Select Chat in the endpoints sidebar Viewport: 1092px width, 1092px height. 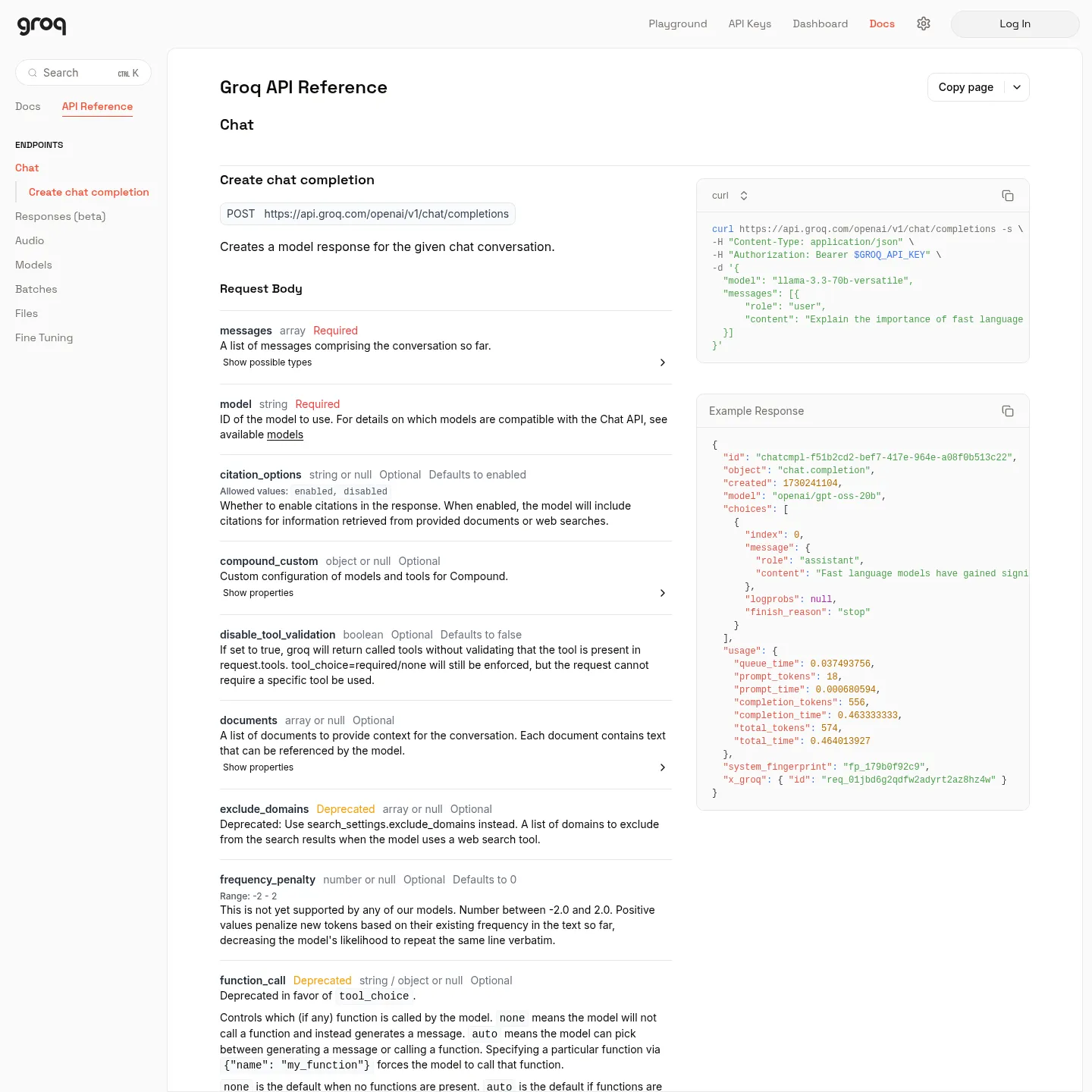(27, 168)
